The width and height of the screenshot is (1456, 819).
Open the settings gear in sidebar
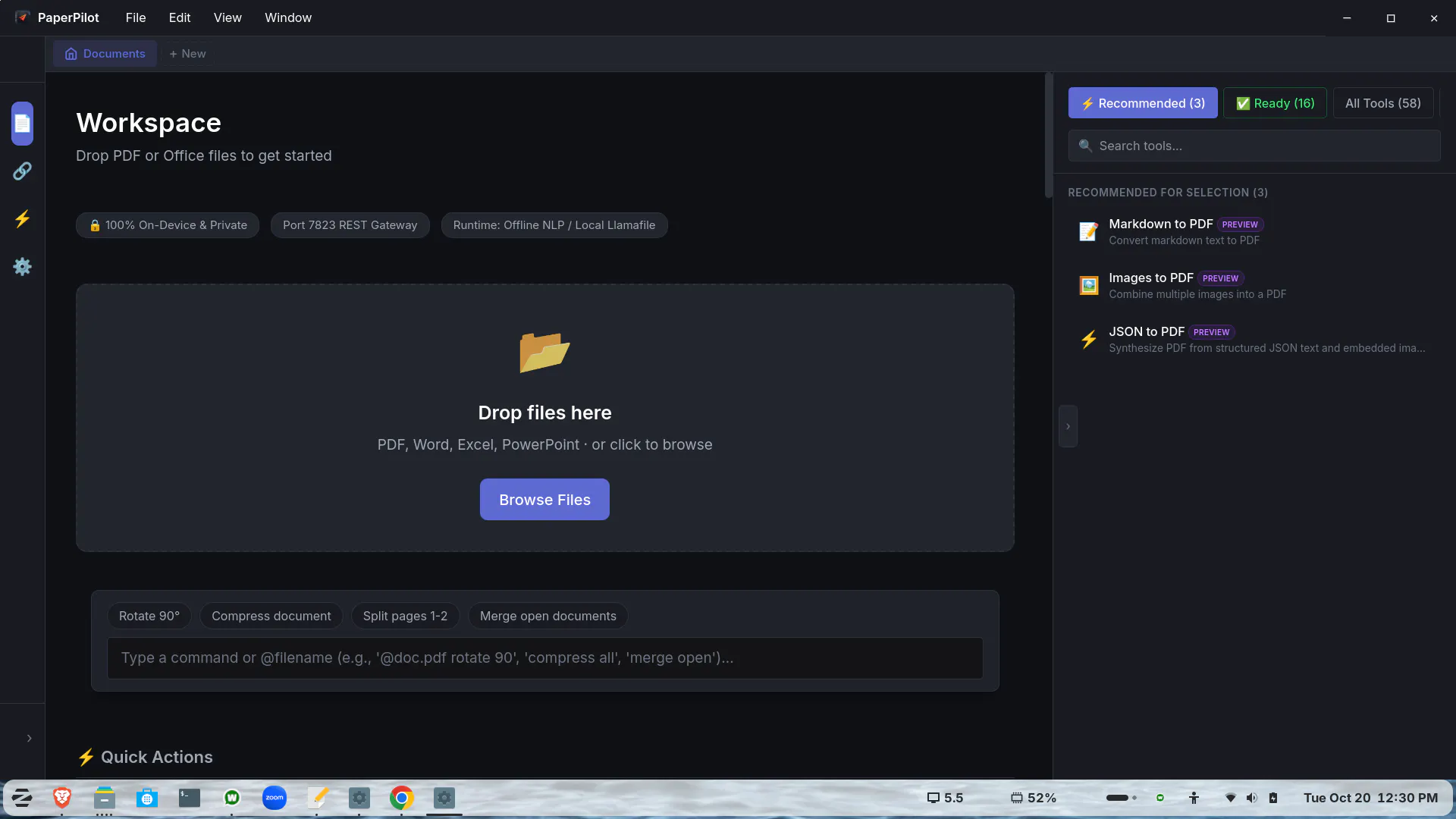point(22,267)
